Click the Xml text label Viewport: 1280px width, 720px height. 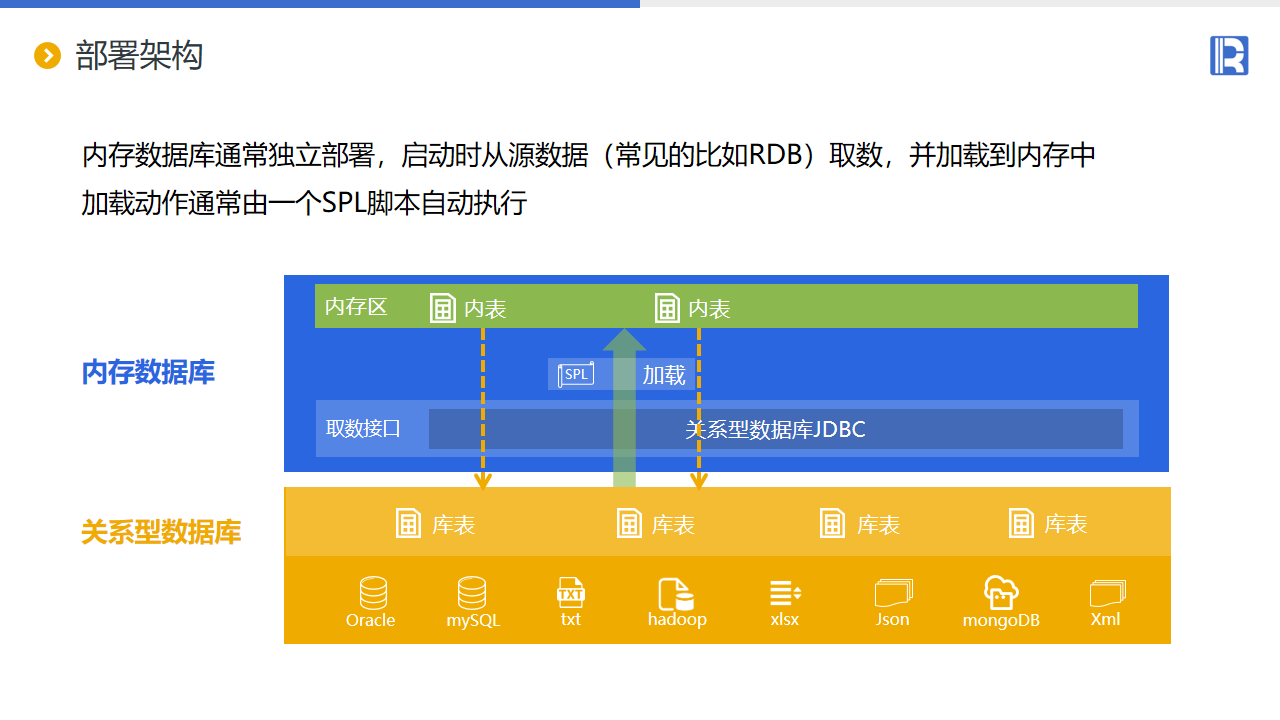1106,619
